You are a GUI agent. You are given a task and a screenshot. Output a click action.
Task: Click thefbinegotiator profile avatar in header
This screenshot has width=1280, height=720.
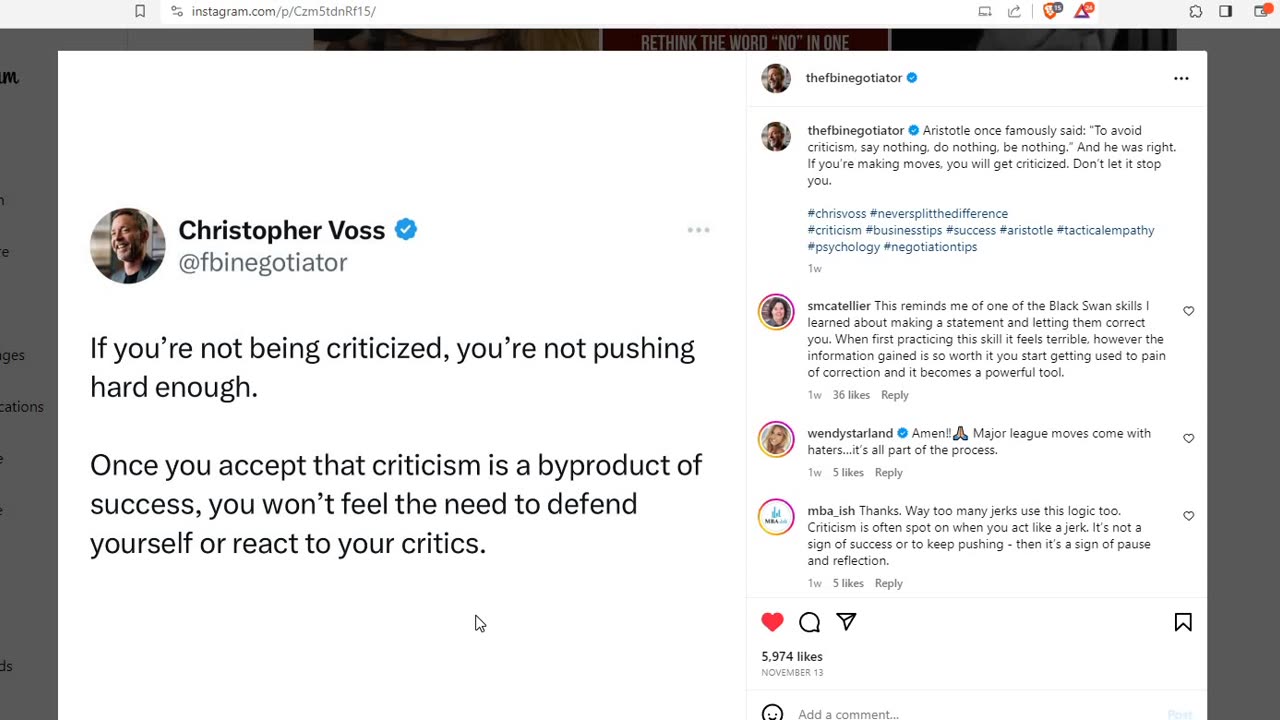coord(776,78)
